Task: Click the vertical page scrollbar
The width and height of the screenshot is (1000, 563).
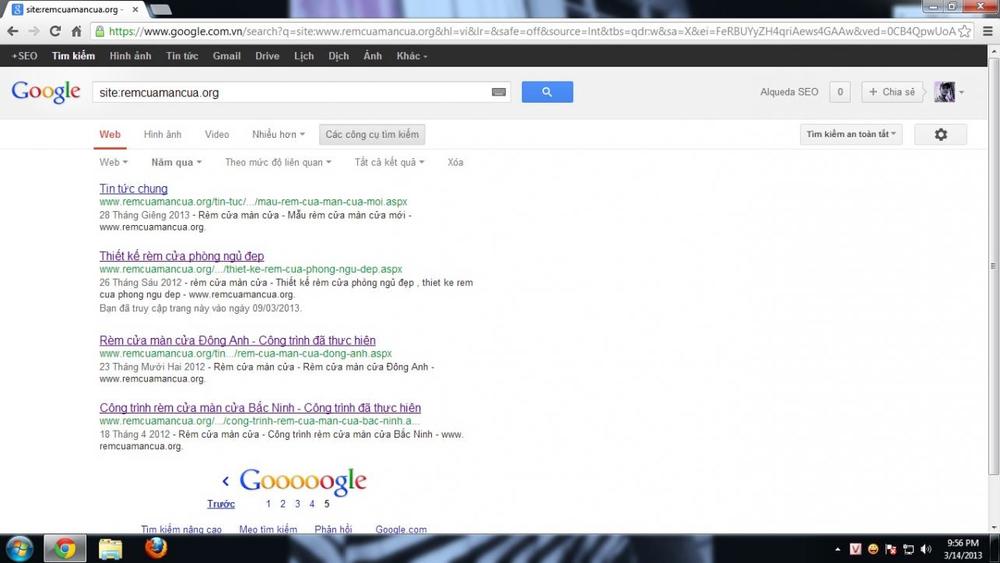Action: (x=994, y=268)
